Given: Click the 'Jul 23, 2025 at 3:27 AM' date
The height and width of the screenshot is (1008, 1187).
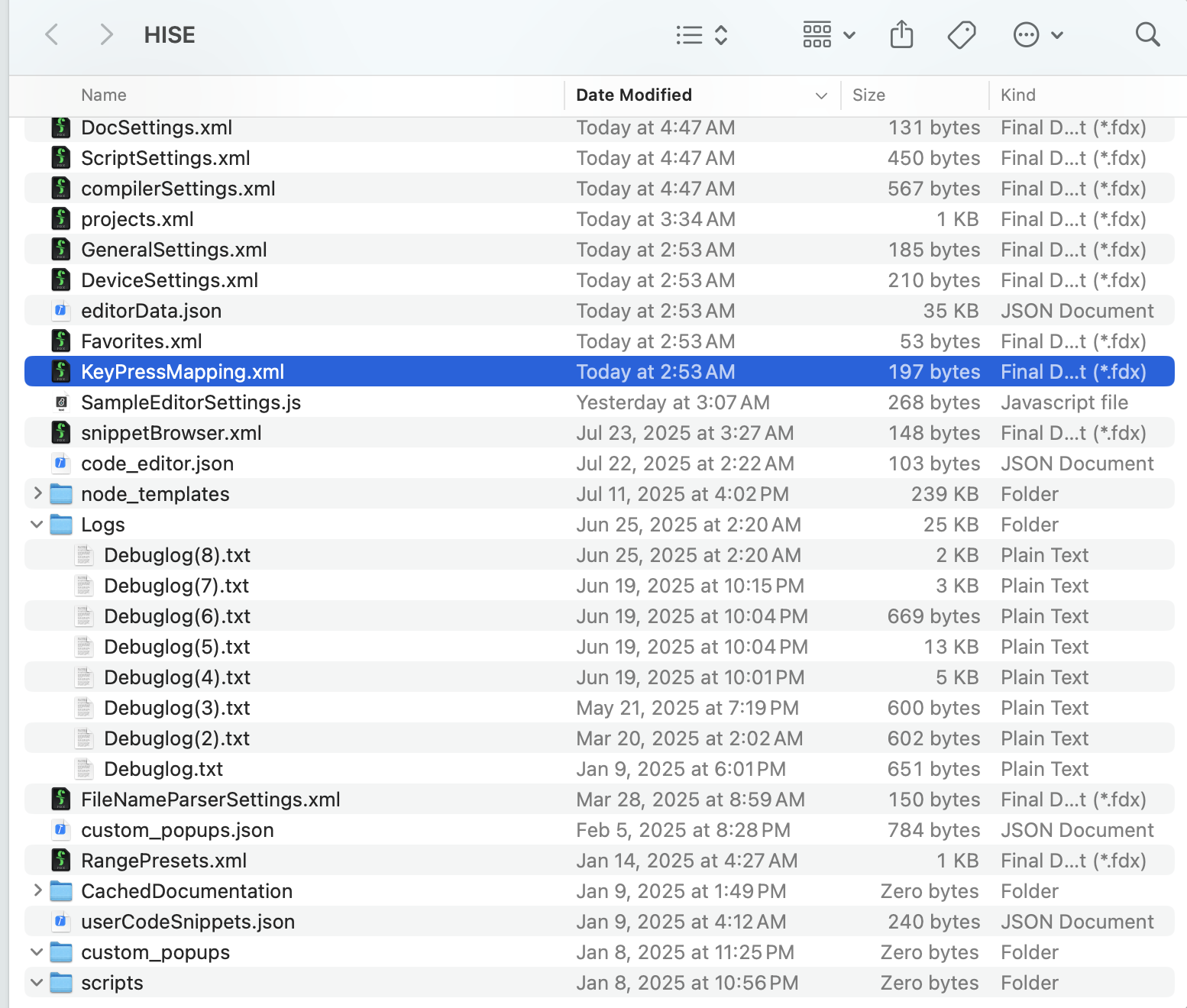Looking at the screenshot, I should (x=685, y=433).
